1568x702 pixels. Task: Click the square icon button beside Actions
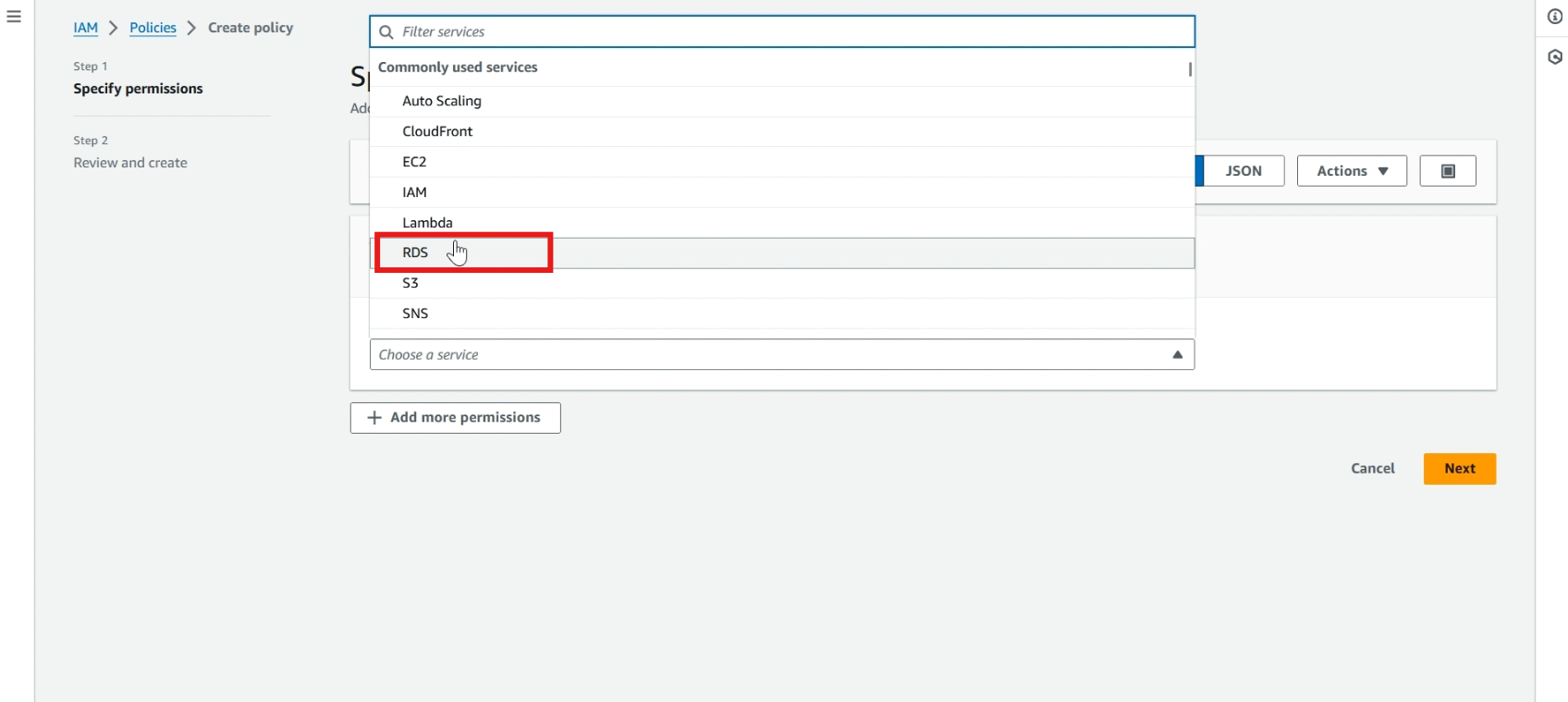(1448, 171)
